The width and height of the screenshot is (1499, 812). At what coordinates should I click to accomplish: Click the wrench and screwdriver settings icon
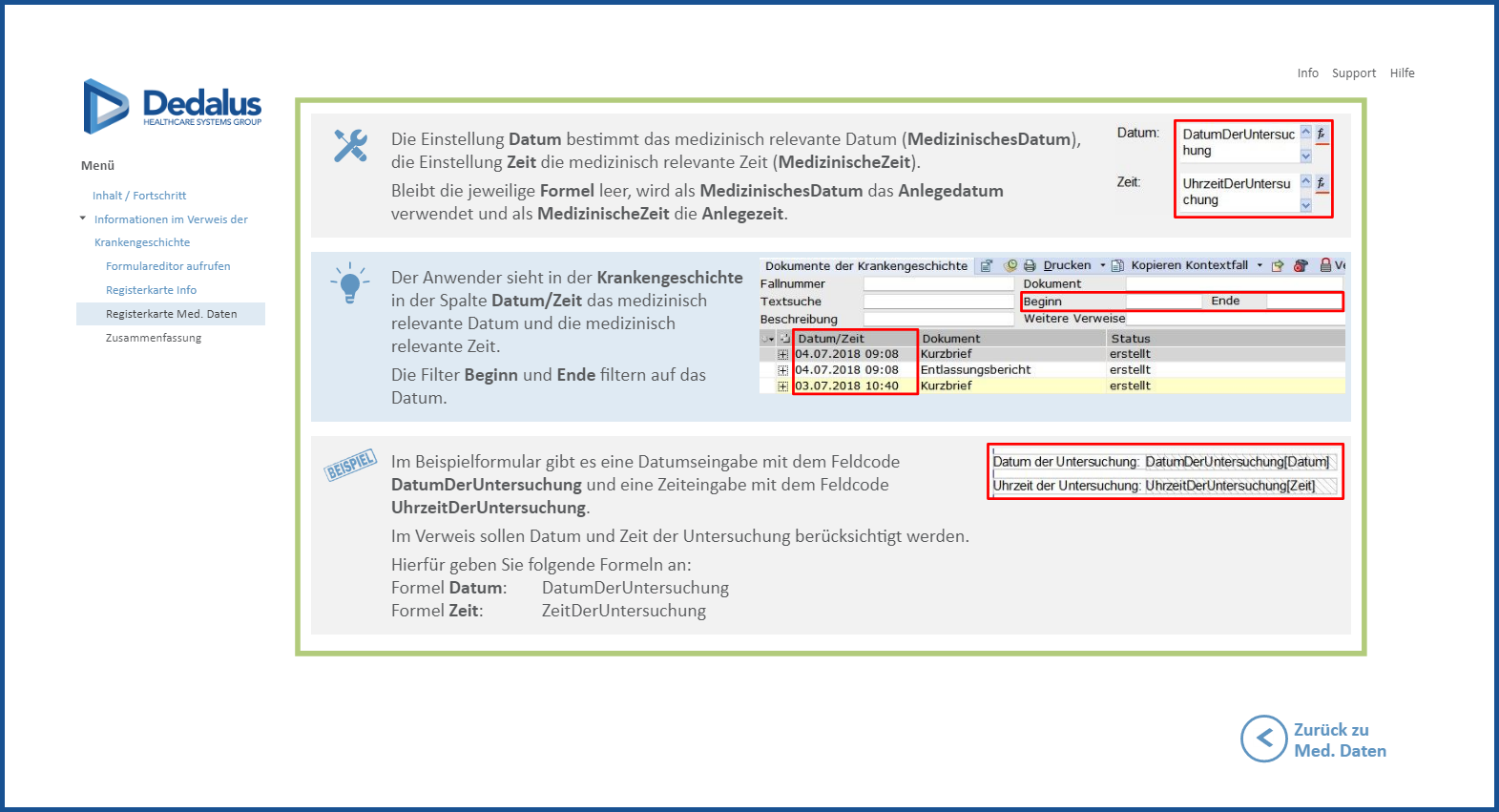pos(350,146)
